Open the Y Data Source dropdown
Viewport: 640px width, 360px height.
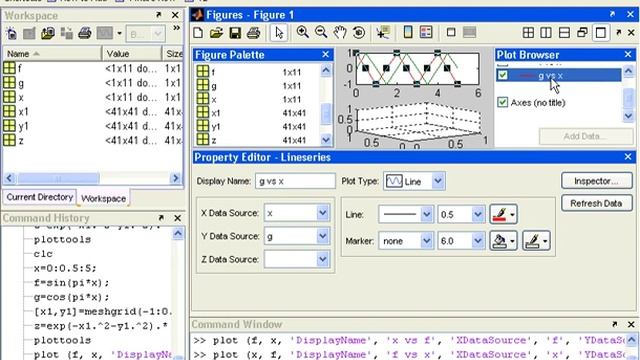click(x=322, y=236)
